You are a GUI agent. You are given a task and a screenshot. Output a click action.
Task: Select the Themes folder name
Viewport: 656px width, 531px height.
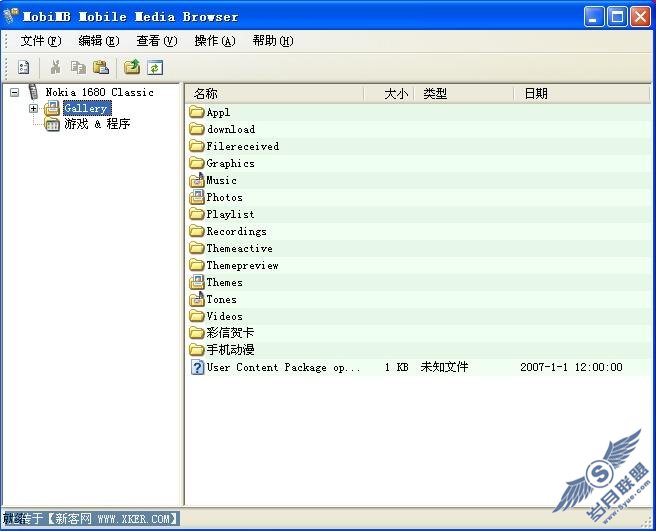(225, 282)
